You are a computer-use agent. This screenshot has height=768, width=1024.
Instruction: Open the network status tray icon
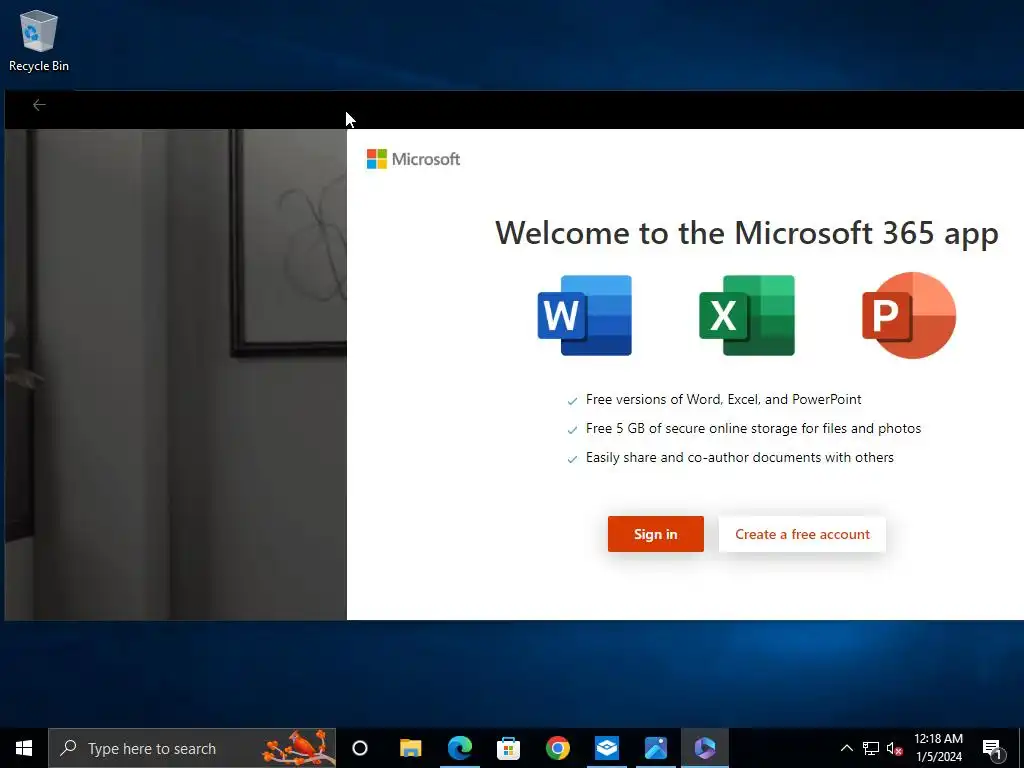coord(871,748)
